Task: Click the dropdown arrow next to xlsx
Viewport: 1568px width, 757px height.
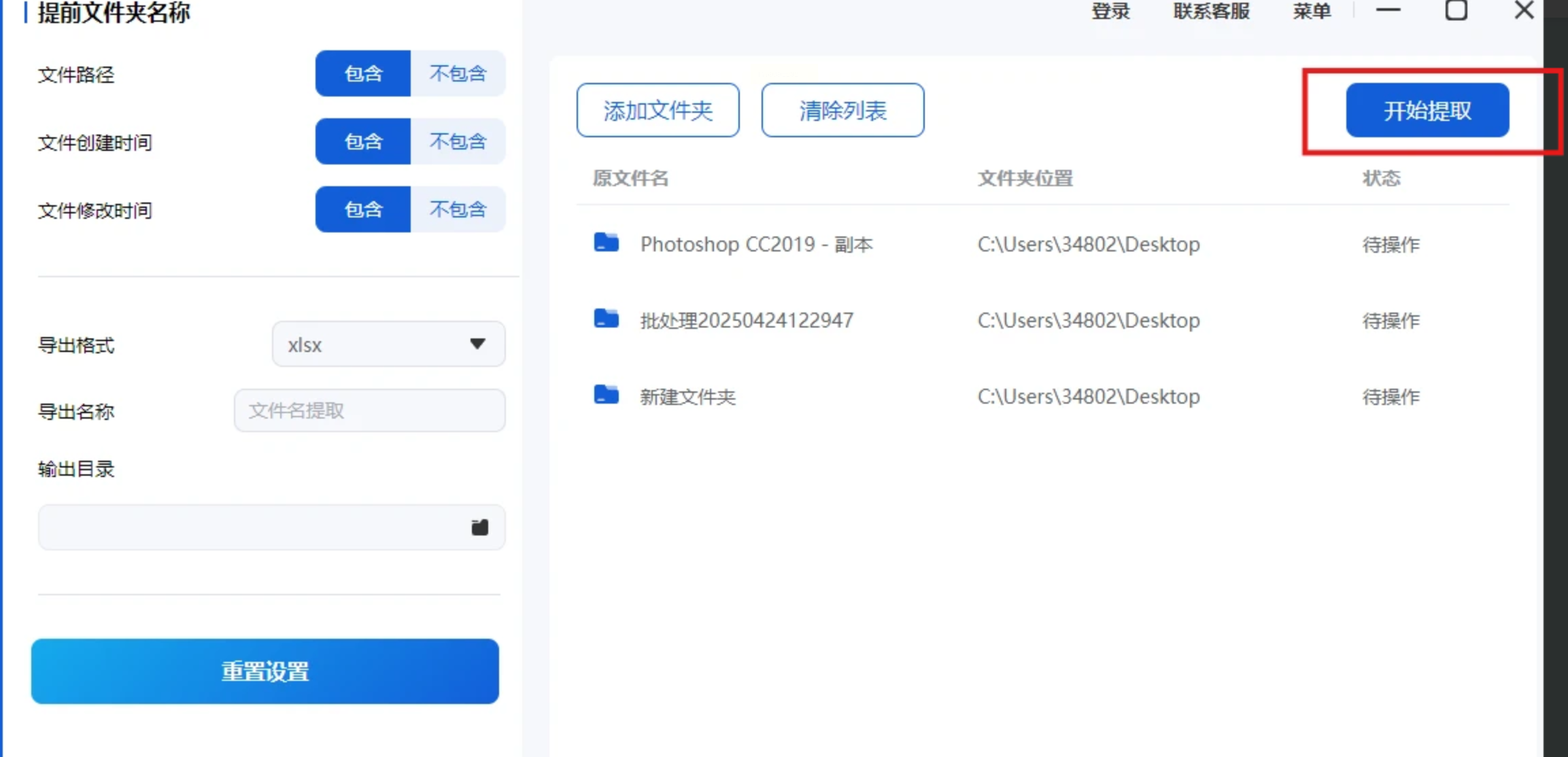Action: (x=477, y=344)
